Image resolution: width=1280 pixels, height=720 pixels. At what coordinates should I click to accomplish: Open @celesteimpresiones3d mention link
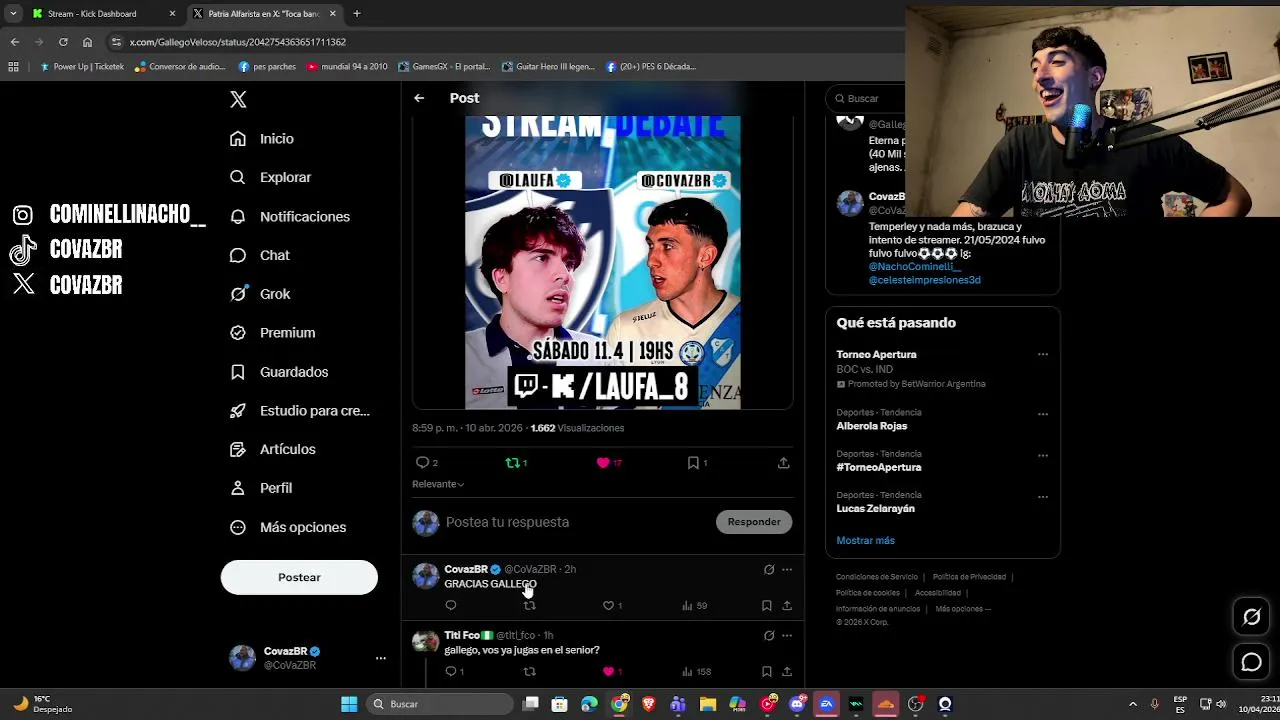[x=925, y=280]
